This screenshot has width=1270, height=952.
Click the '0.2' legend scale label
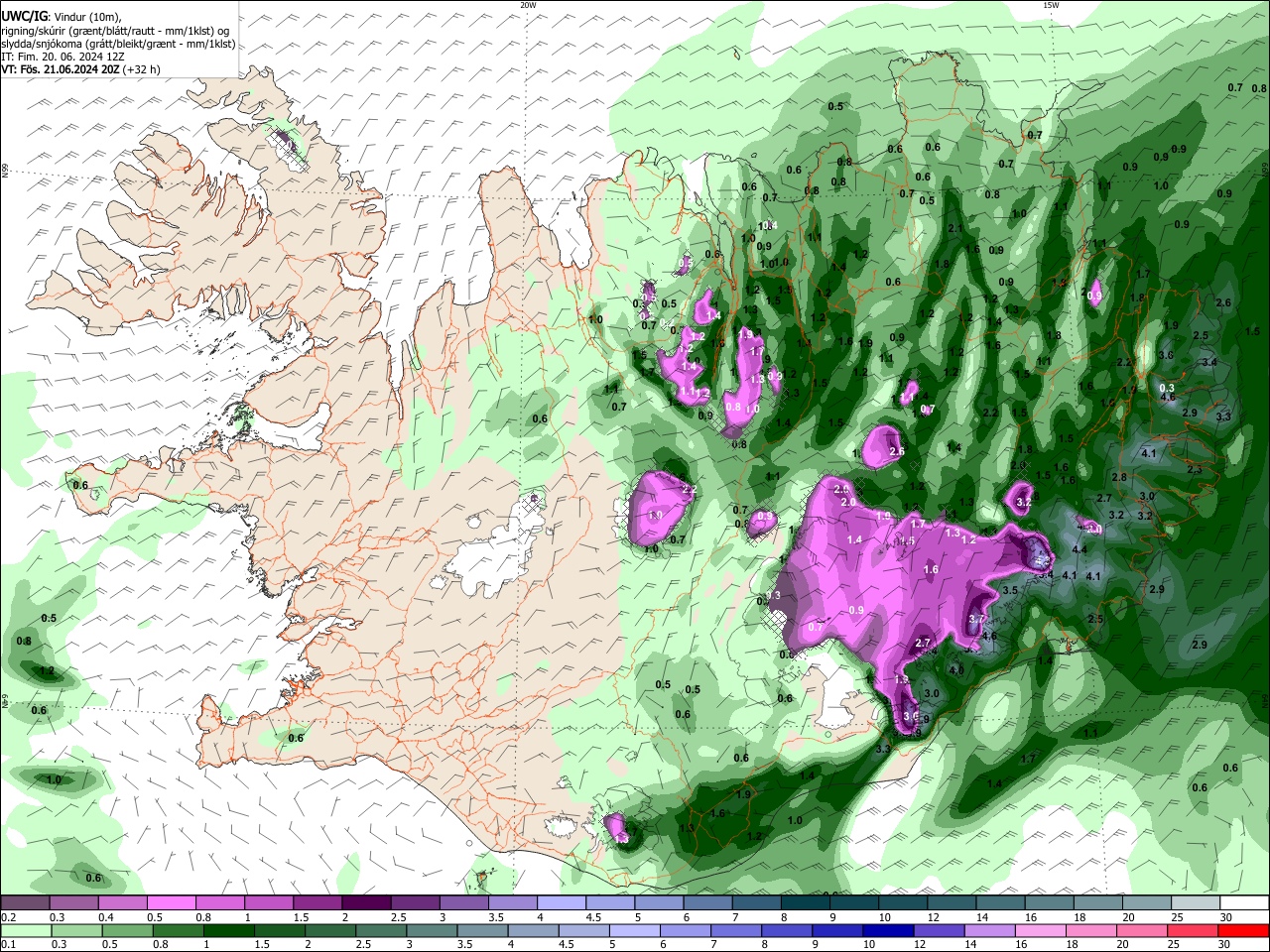[7, 917]
